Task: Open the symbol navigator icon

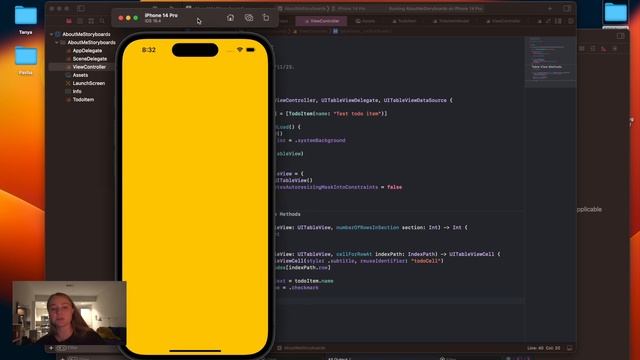Action: 91,21
